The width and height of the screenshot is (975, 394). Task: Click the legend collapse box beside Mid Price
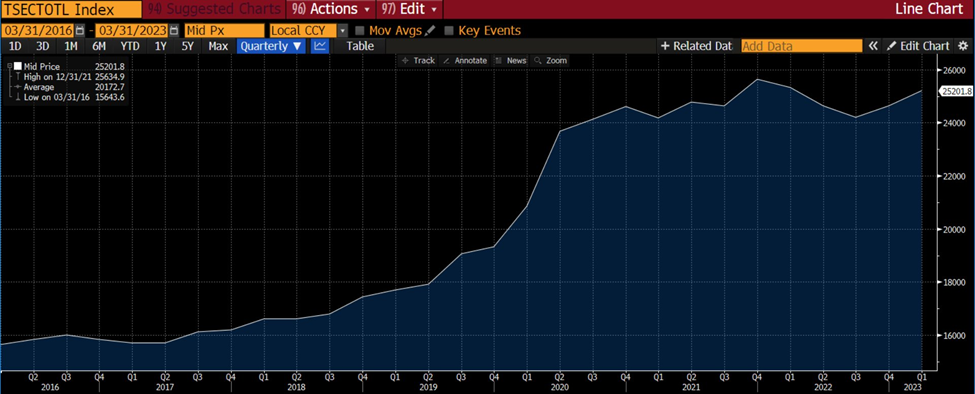9,65
